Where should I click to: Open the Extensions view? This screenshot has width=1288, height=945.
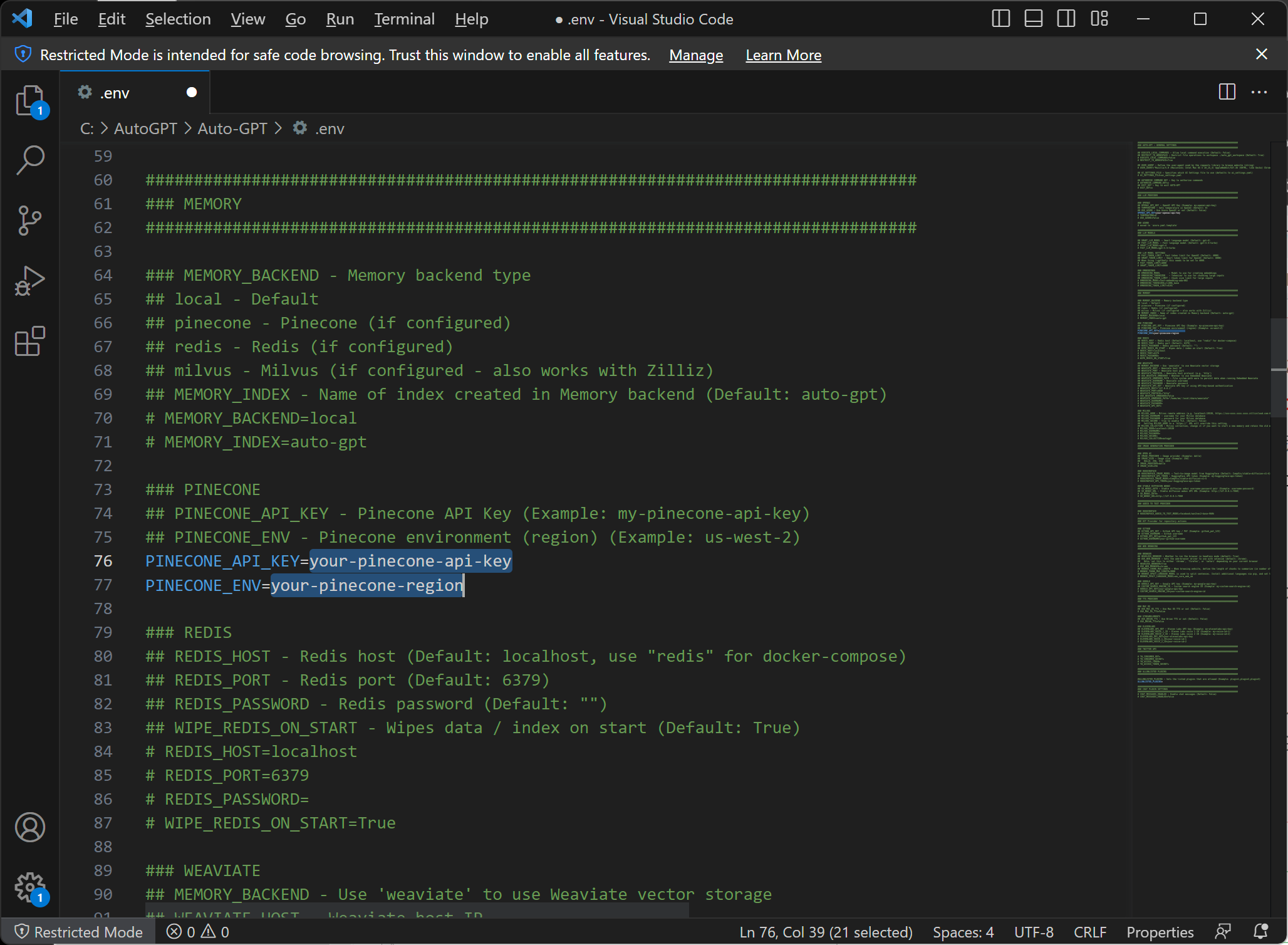point(30,341)
